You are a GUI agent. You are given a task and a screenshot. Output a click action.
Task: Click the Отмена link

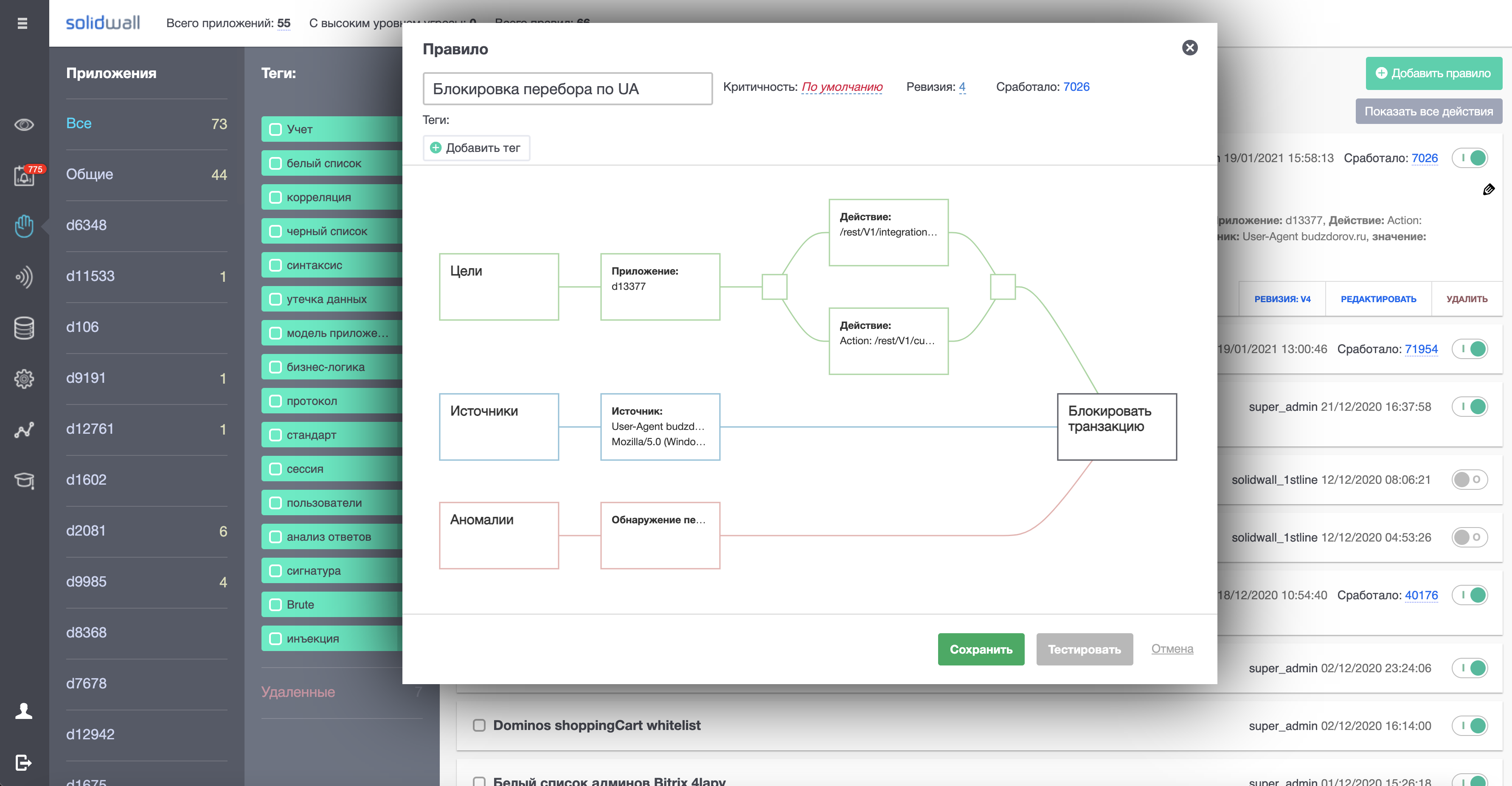click(x=1172, y=648)
